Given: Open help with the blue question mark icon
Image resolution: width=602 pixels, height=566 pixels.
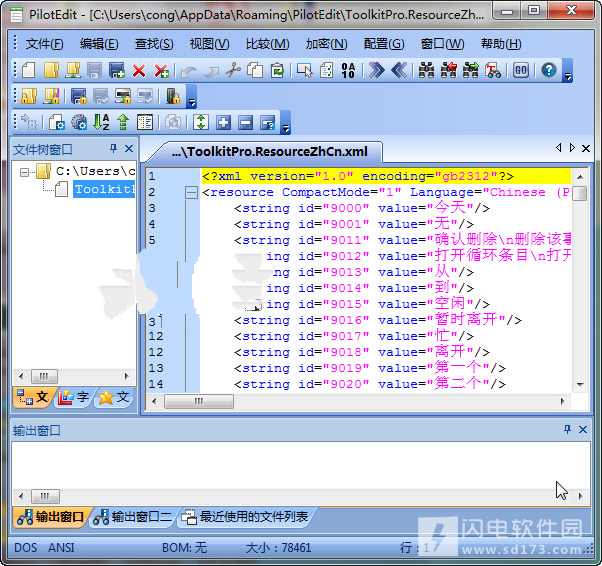Looking at the screenshot, I should pyautogui.click(x=549, y=71).
